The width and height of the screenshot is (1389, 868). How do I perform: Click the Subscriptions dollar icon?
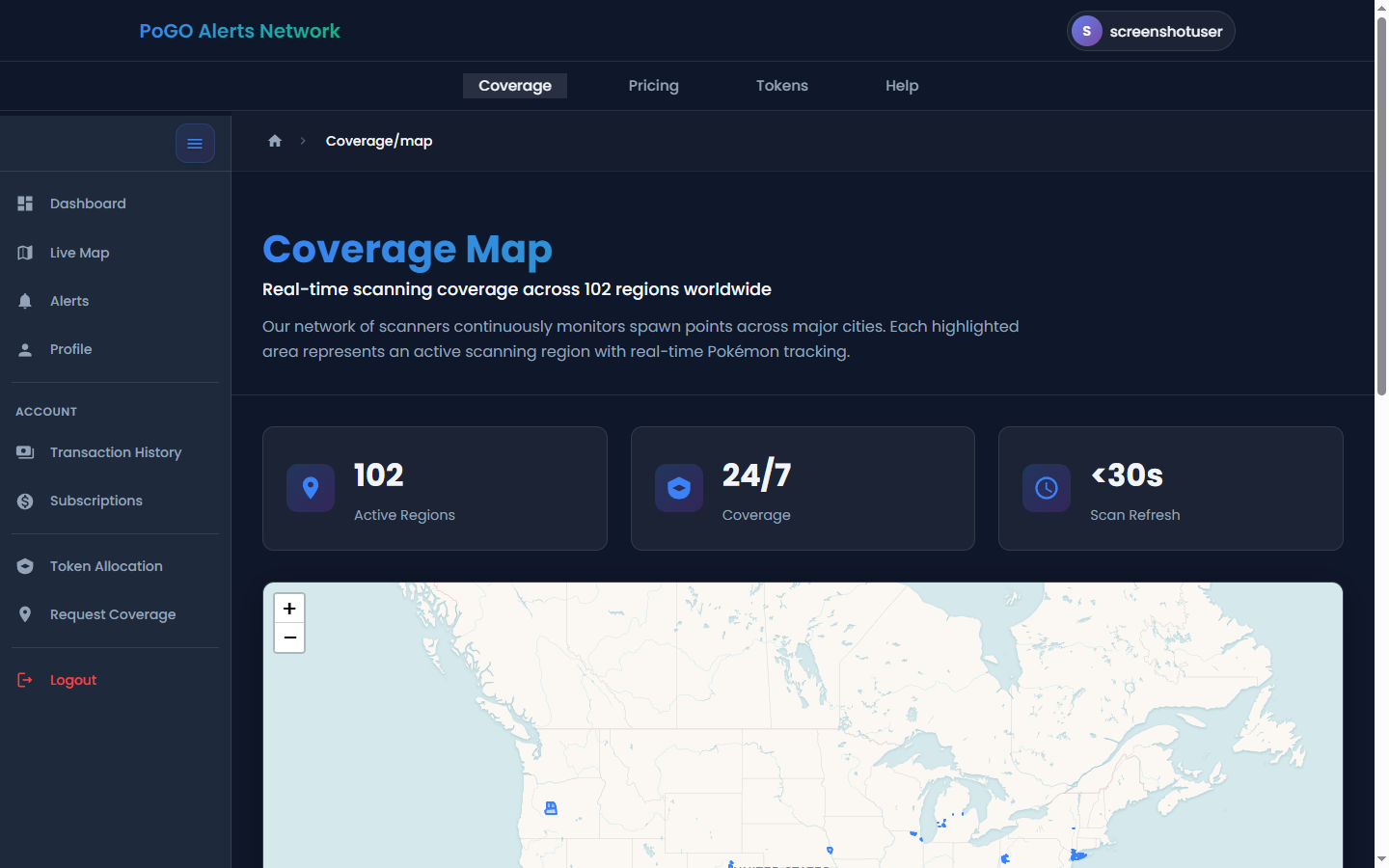[x=25, y=501]
